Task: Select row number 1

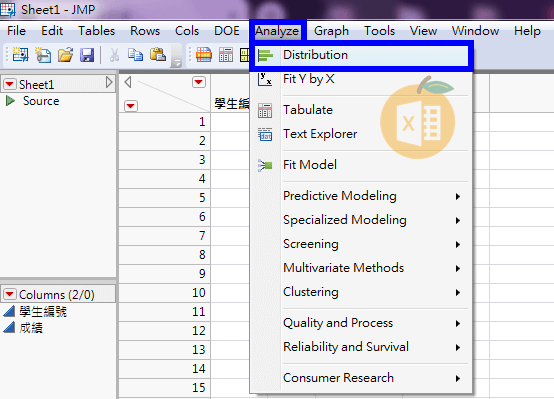Action: 165,122
